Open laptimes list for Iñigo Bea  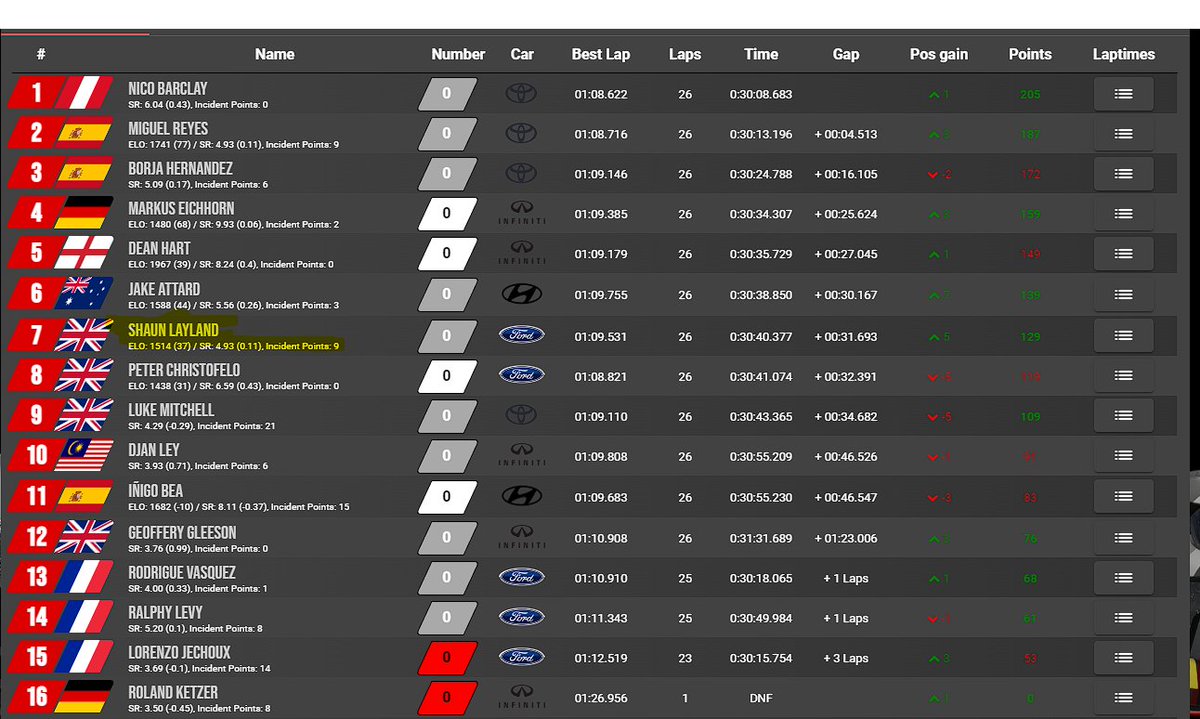pyautogui.click(x=1123, y=497)
